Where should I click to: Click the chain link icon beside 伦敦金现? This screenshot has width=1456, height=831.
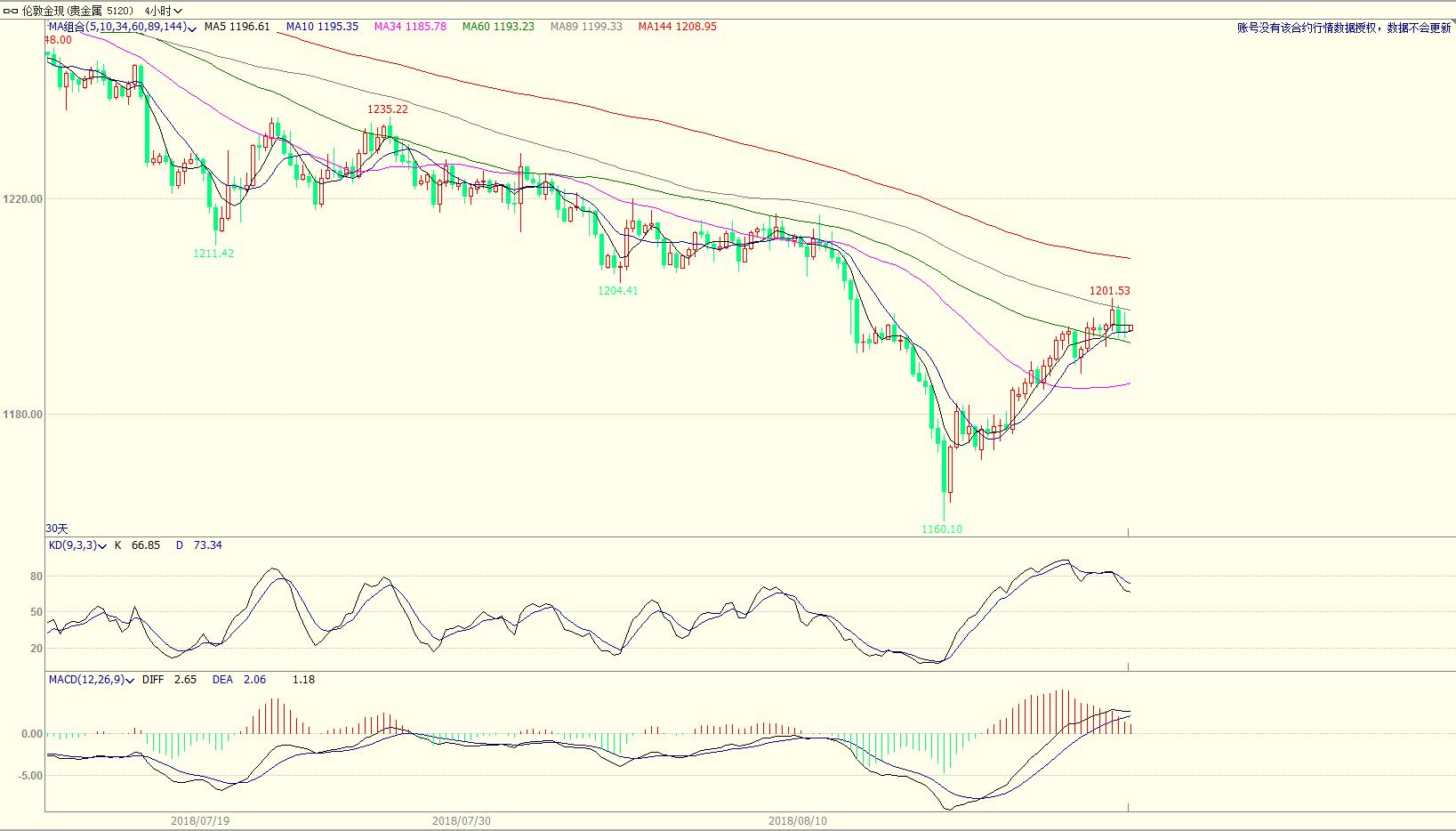(x=12, y=11)
